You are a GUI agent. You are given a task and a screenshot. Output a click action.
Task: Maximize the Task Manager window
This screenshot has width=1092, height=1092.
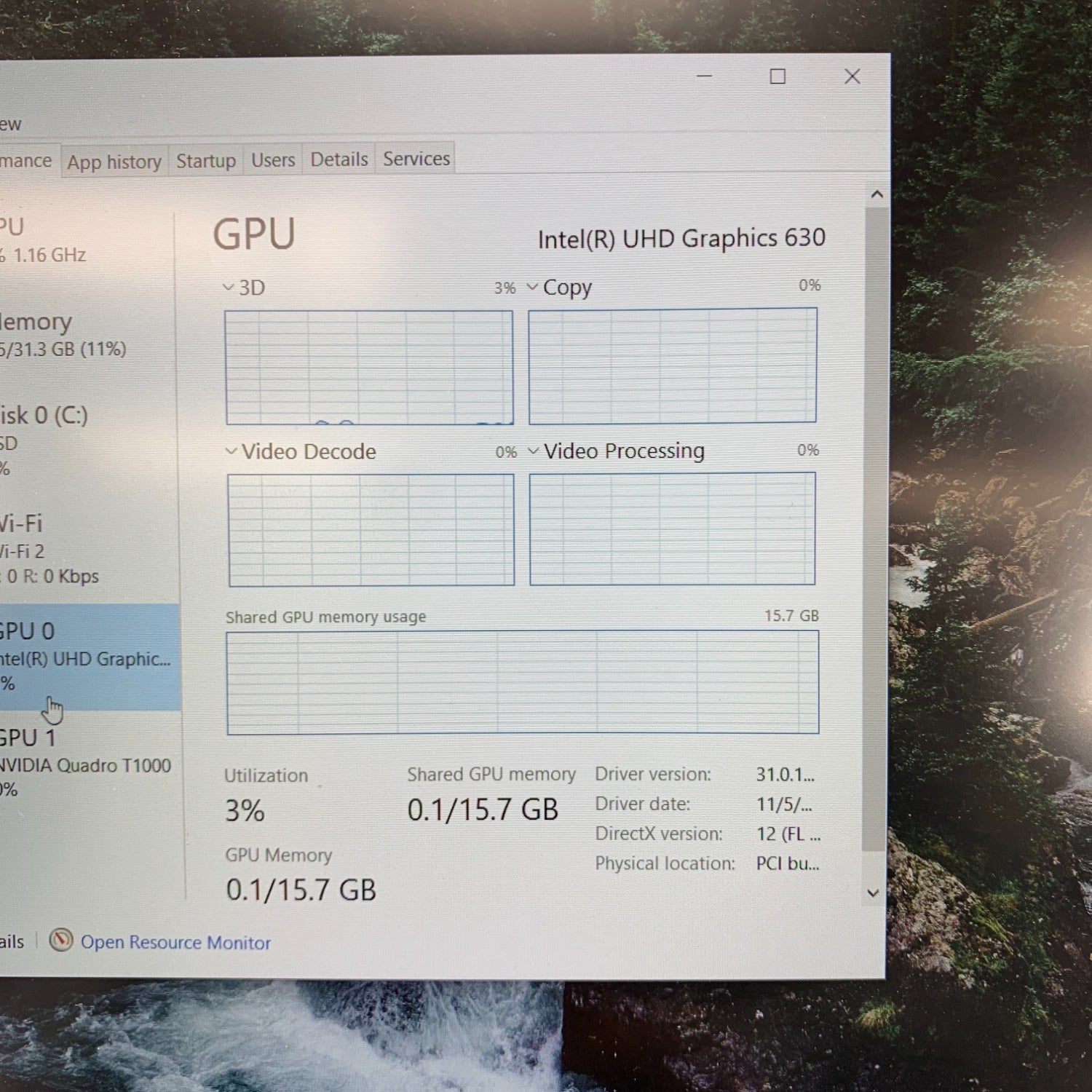pyautogui.click(x=778, y=76)
